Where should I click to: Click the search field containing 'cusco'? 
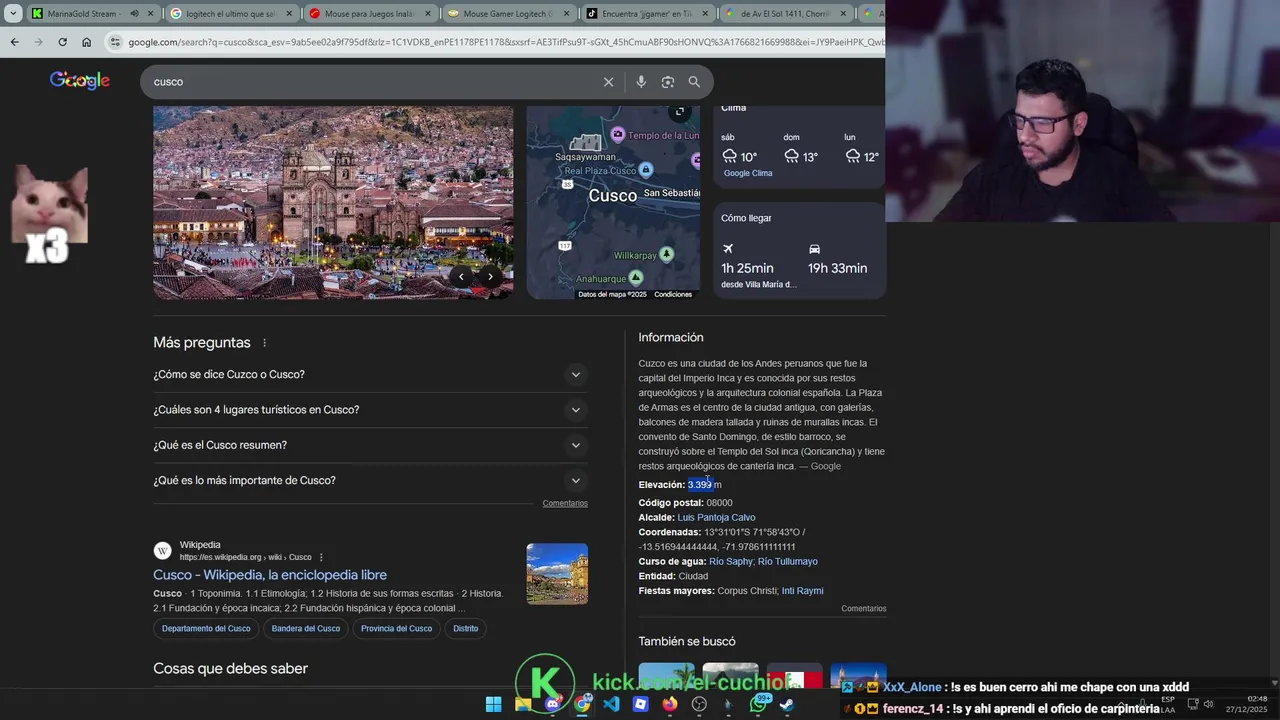coord(375,82)
